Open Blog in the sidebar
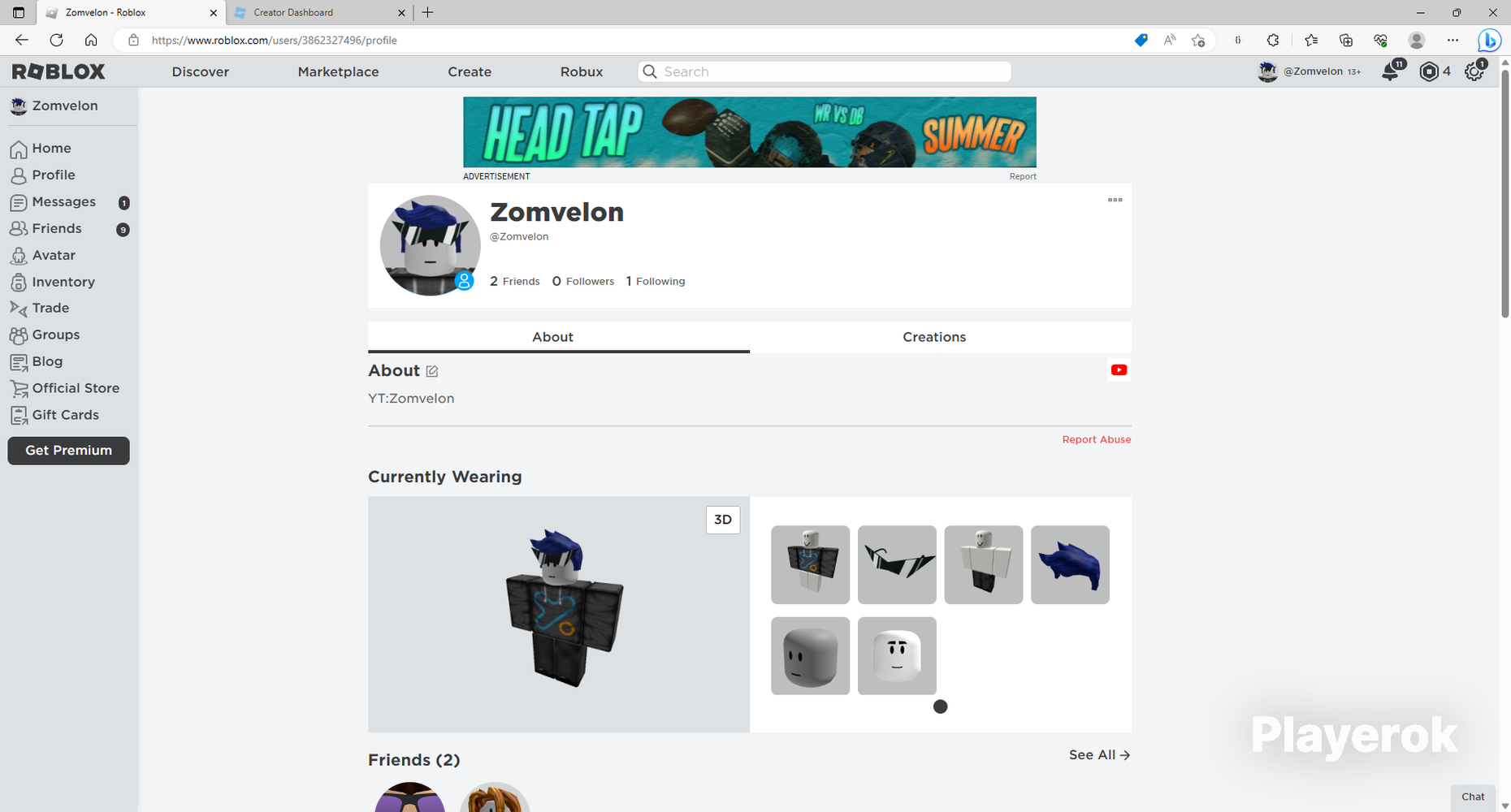This screenshot has width=1511, height=812. [x=37, y=362]
